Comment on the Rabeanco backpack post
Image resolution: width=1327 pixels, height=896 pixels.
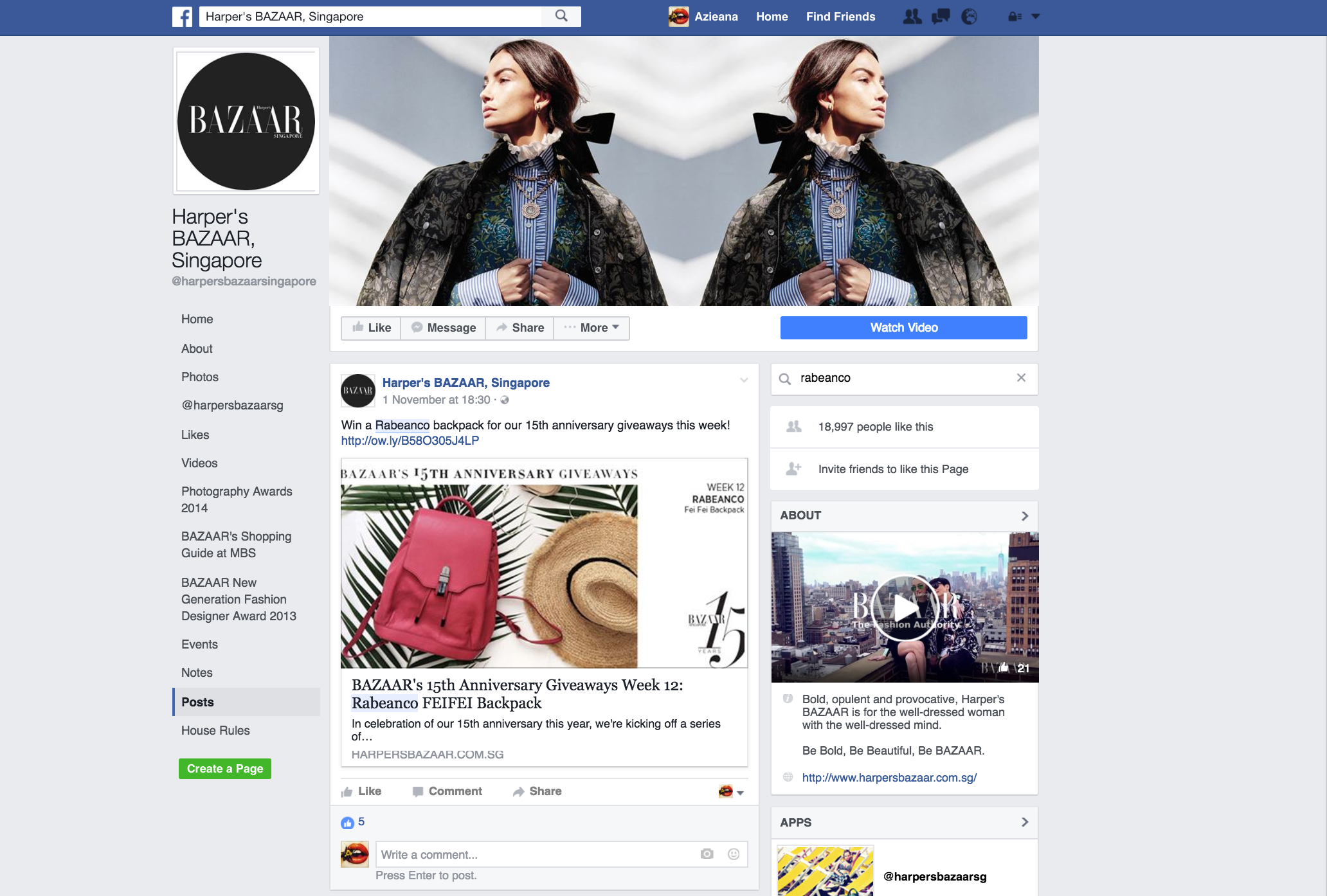click(447, 791)
